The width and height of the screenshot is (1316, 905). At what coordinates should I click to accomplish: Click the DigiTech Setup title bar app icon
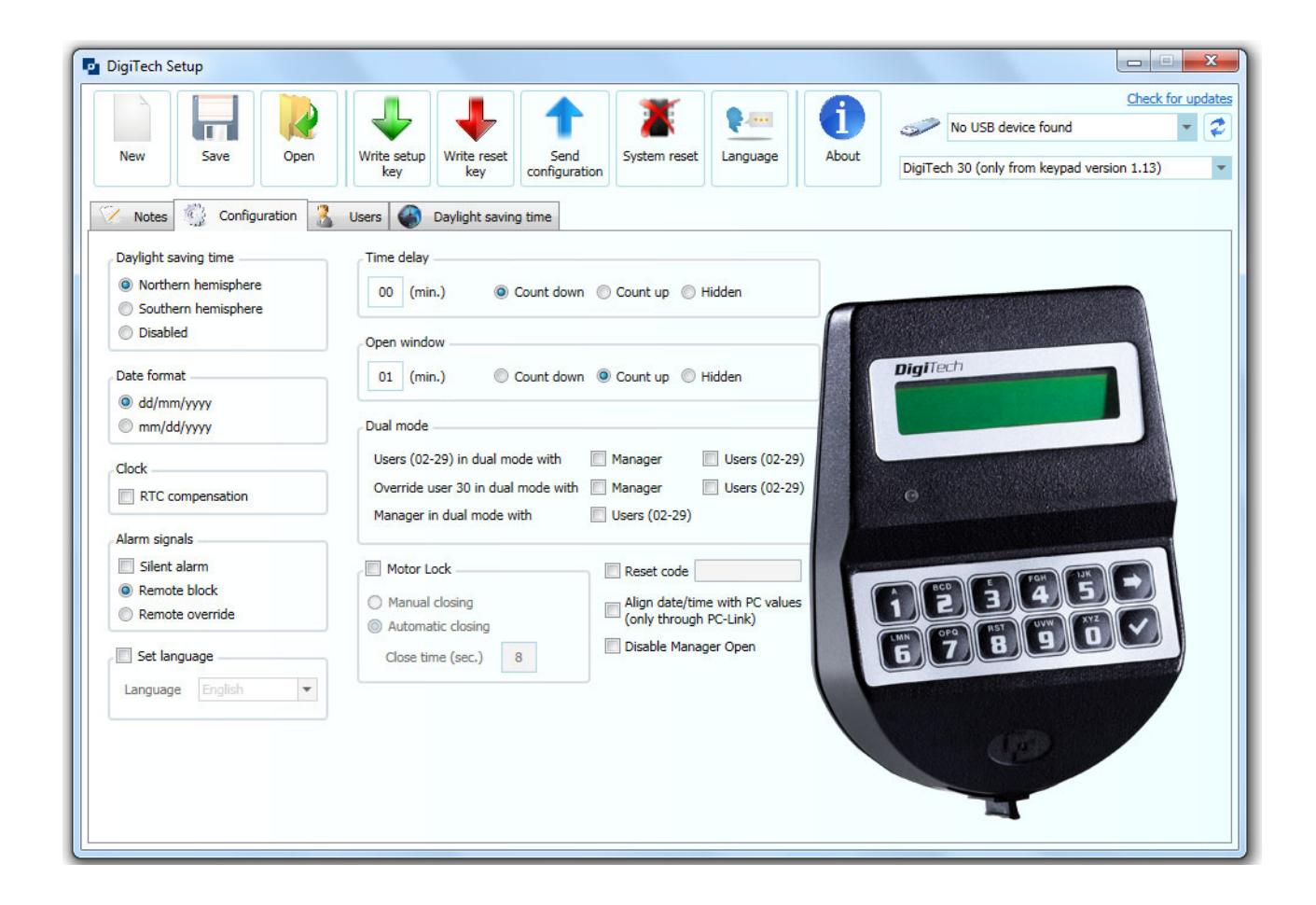90,66
